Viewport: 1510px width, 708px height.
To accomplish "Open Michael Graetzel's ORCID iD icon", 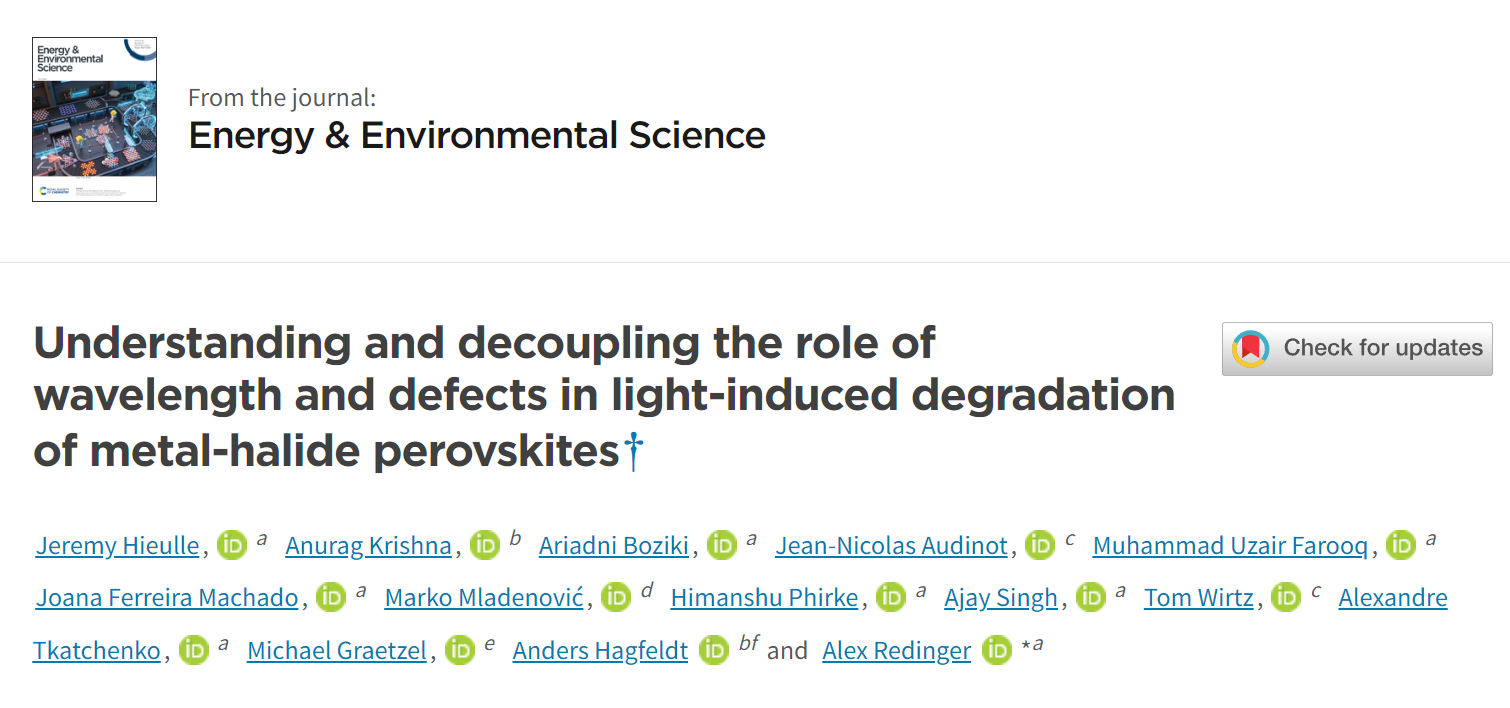I will pos(460,650).
